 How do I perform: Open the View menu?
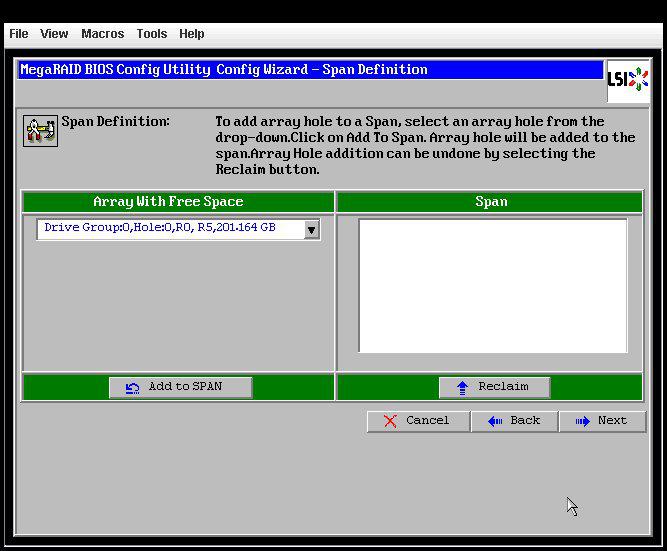point(54,34)
